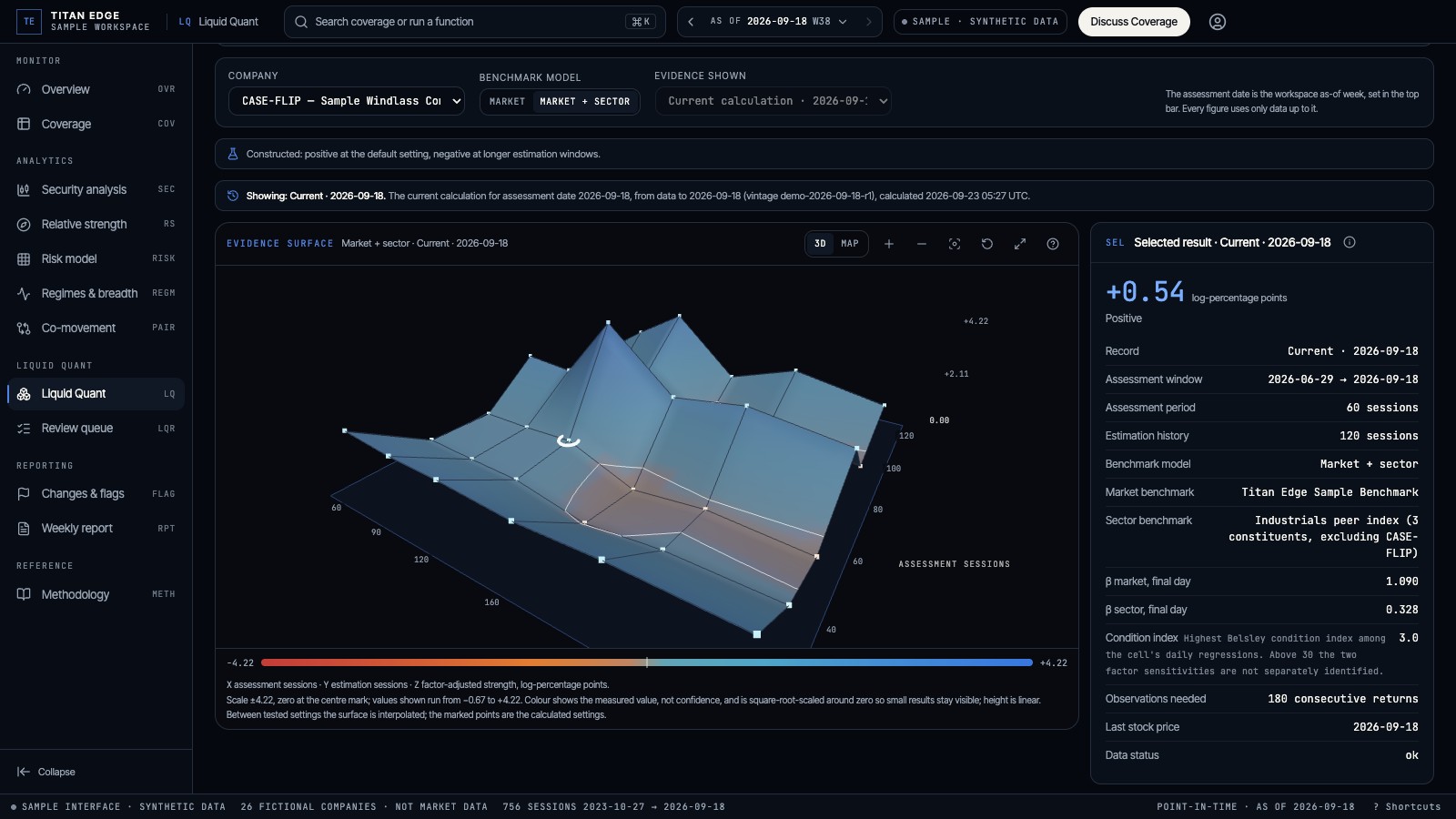
Task: Click the β sector value 0.328
Action: point(1401,610)
